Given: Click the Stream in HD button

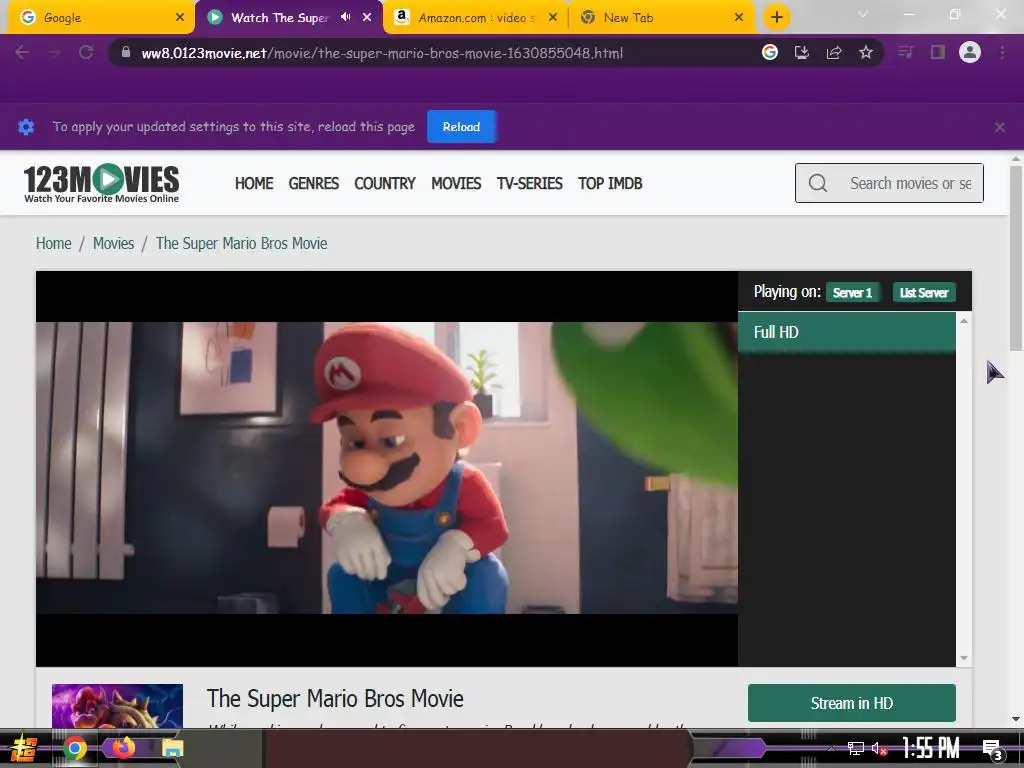Looking at the screenshot, I should [x=852, y=703].
